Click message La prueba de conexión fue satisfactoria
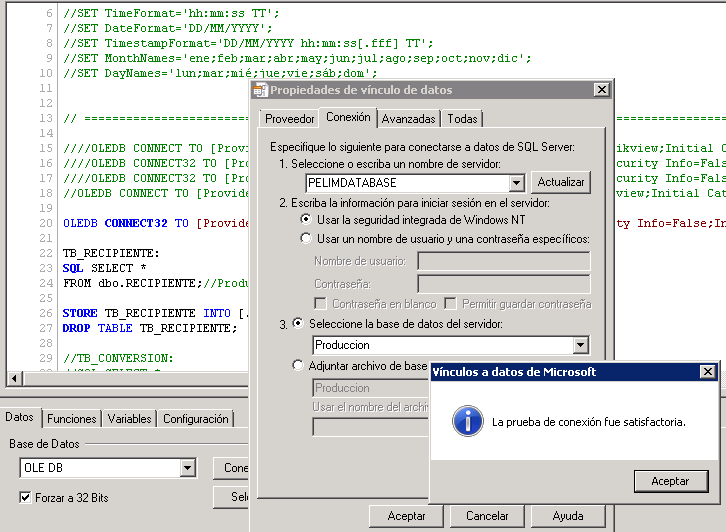Viewport: 726px width, 532px height. pos(588,422)
